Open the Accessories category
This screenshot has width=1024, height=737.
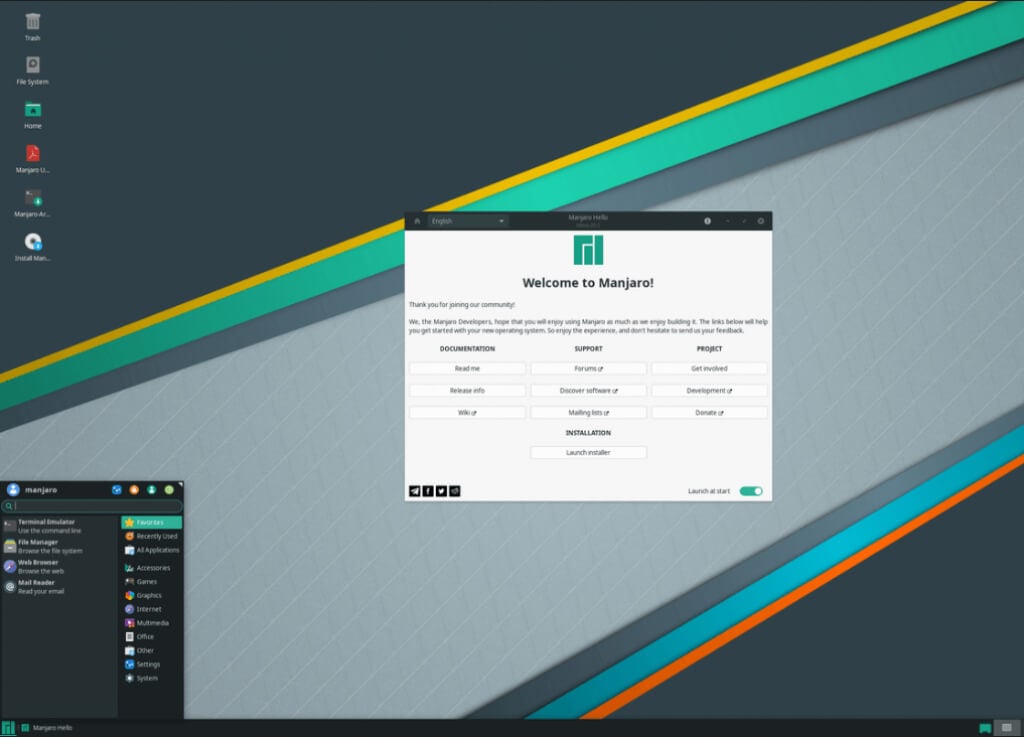click(152, 568)
